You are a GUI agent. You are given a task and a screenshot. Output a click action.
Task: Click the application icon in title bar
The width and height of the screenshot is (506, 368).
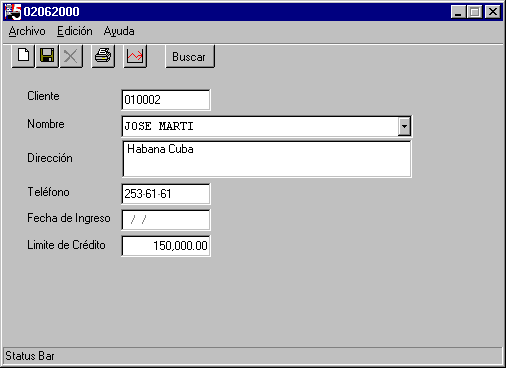(x=13, y=12)
